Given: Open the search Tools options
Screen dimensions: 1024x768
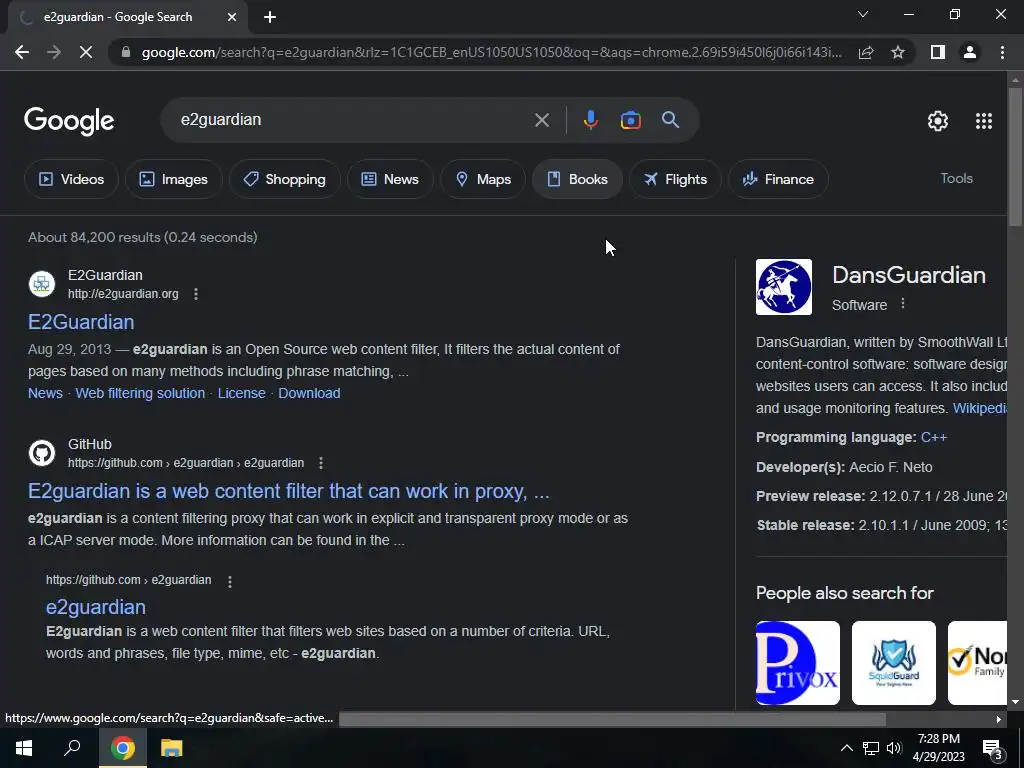Looking at the screenshot, I should [956, 178].
